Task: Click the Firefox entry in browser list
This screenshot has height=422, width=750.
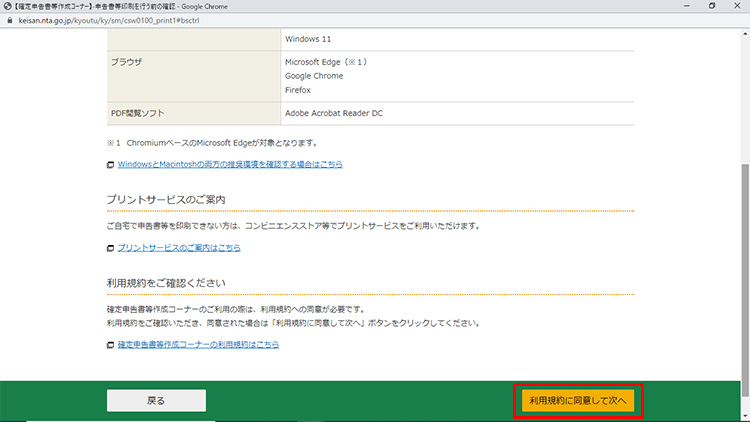Action: (299, 88)
